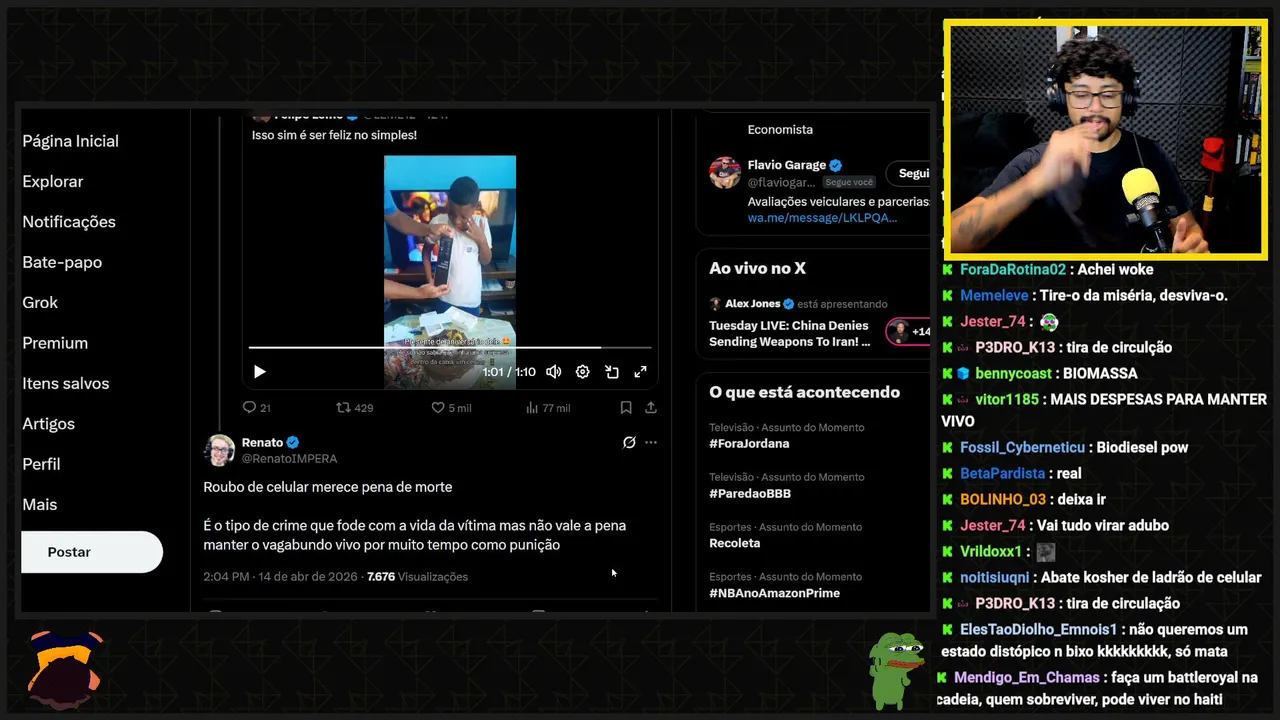The height and width of the screenshot is (720, 1280).
Task: Mute the video with speaker icon
Action: tap(553, 372)
